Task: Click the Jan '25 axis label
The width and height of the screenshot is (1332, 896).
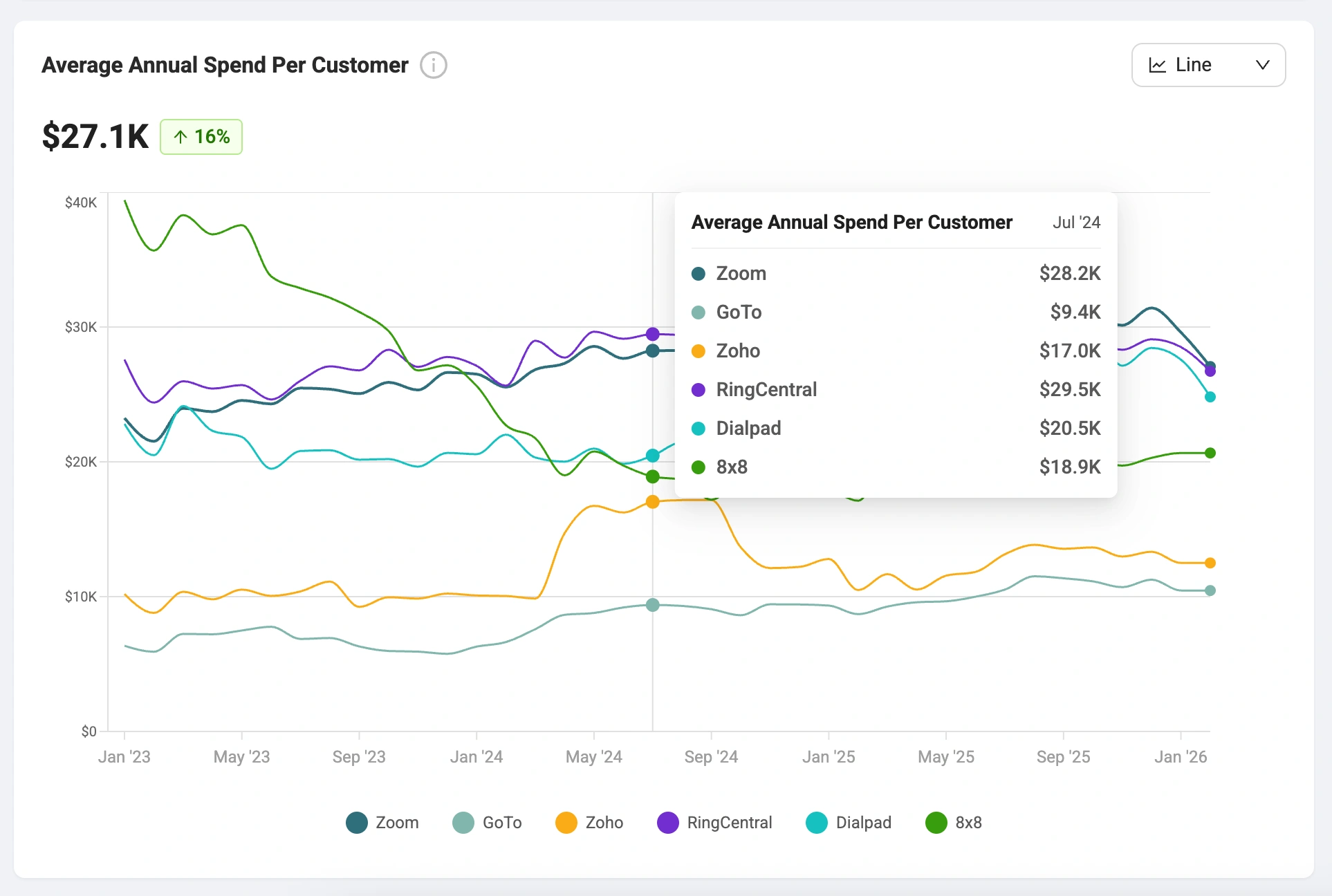Action: (x=829, y=757)
